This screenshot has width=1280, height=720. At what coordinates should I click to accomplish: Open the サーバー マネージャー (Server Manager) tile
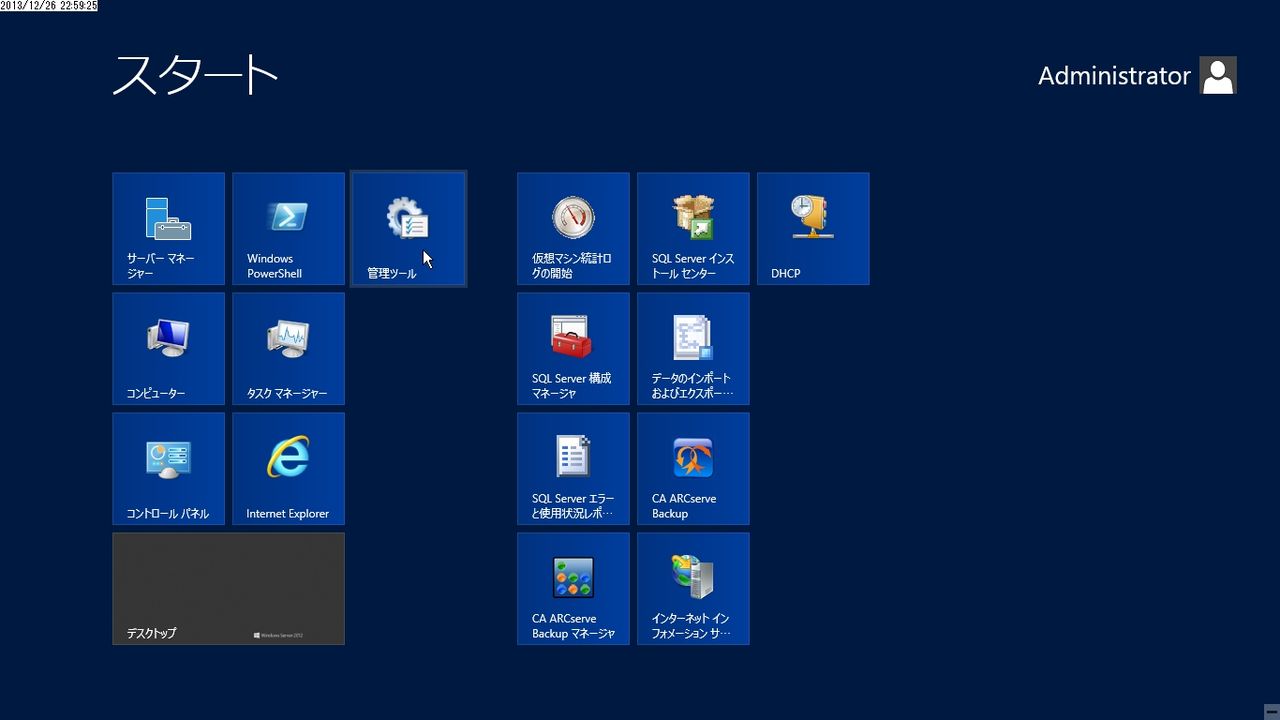pos(169,229)
